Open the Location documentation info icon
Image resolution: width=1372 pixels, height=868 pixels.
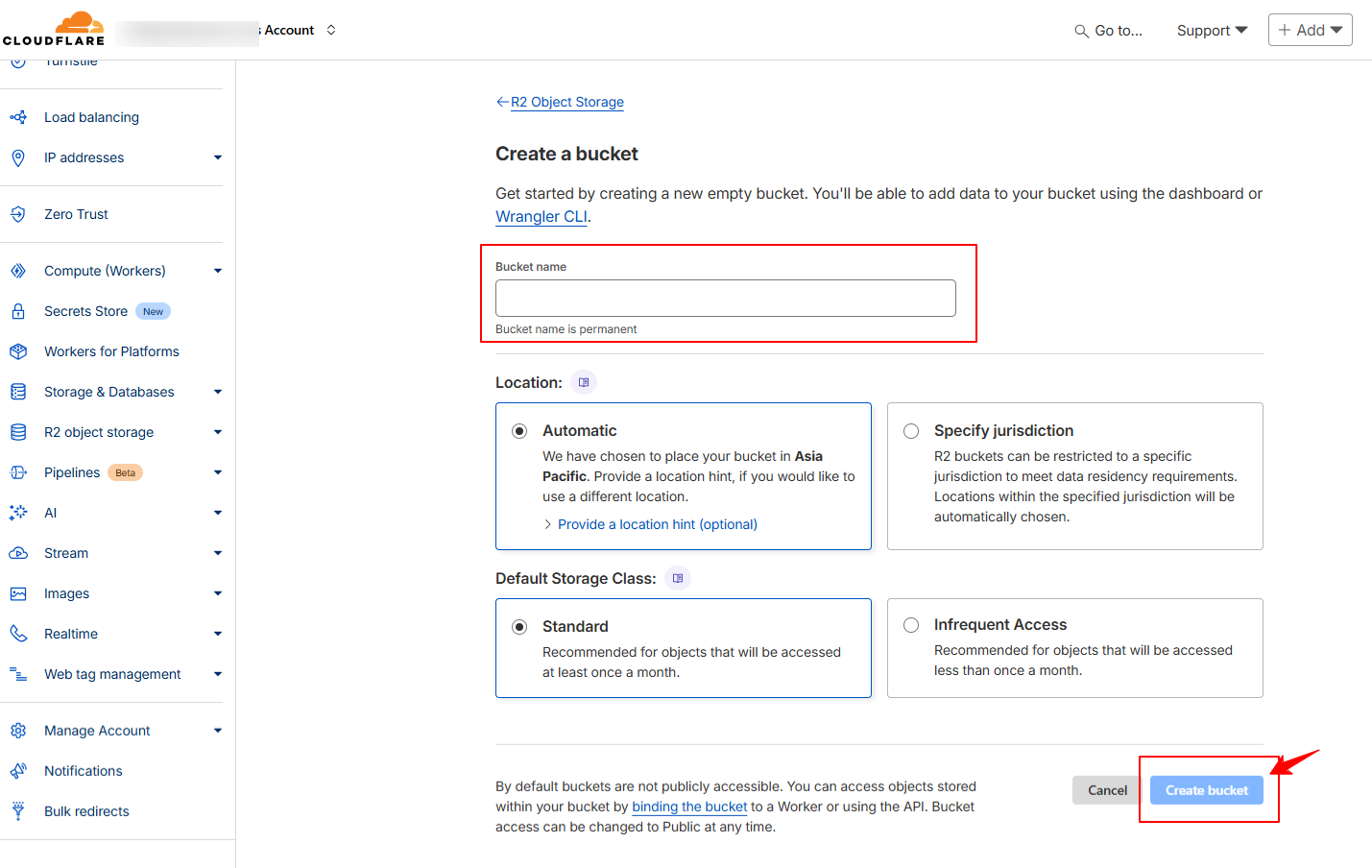coord(584,382)
